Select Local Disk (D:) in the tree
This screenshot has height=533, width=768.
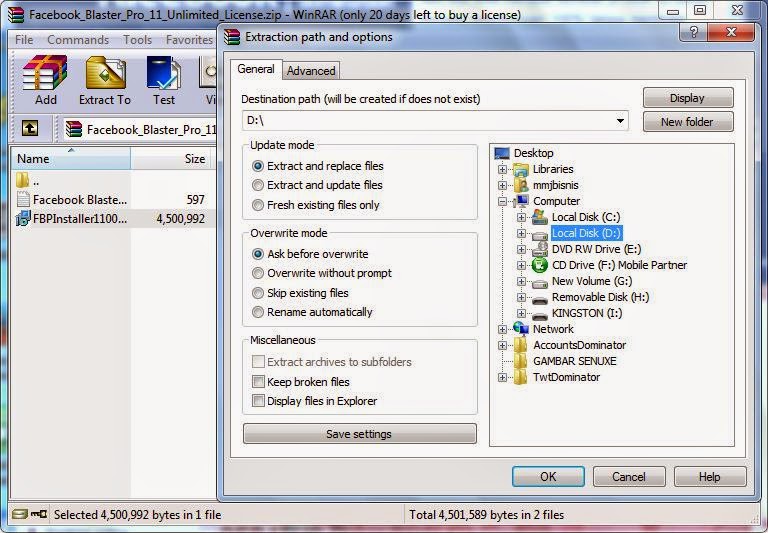click(586, 233)
